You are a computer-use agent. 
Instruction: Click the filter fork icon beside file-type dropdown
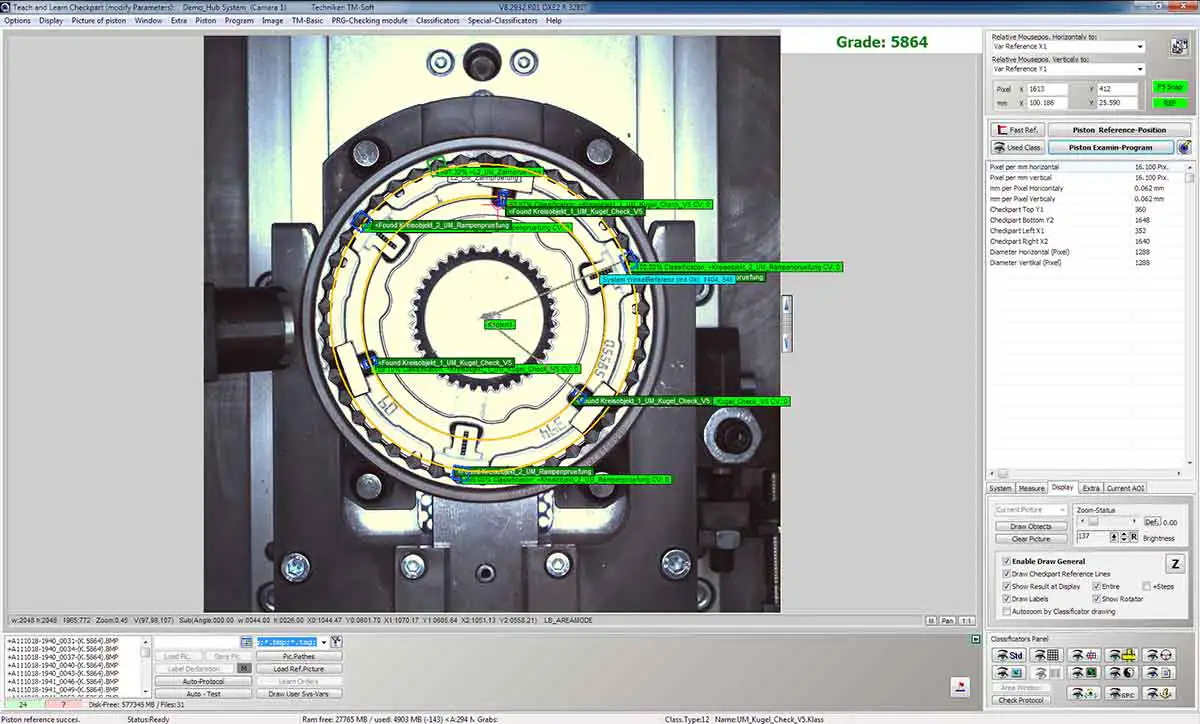[337, 641]
